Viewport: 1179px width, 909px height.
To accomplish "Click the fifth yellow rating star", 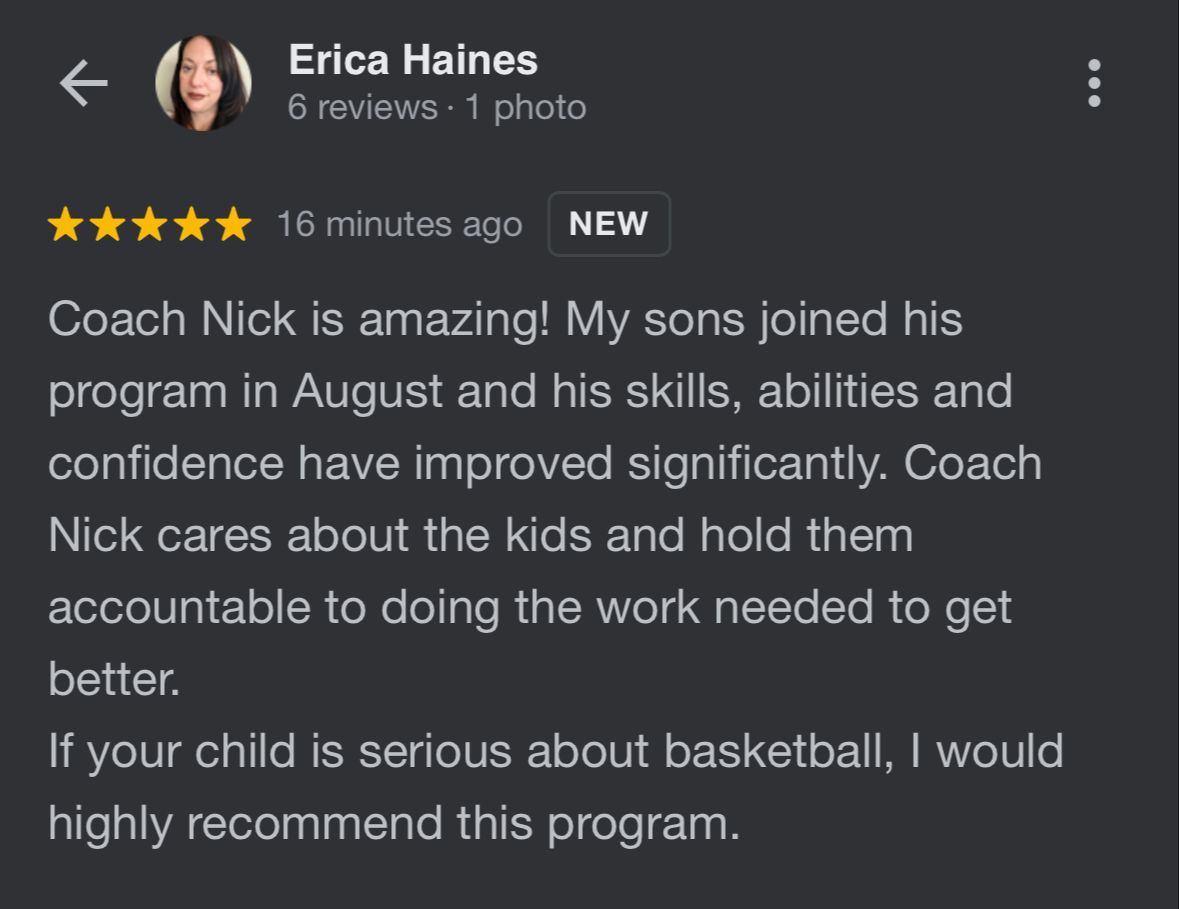I will (x=233, y=225).
